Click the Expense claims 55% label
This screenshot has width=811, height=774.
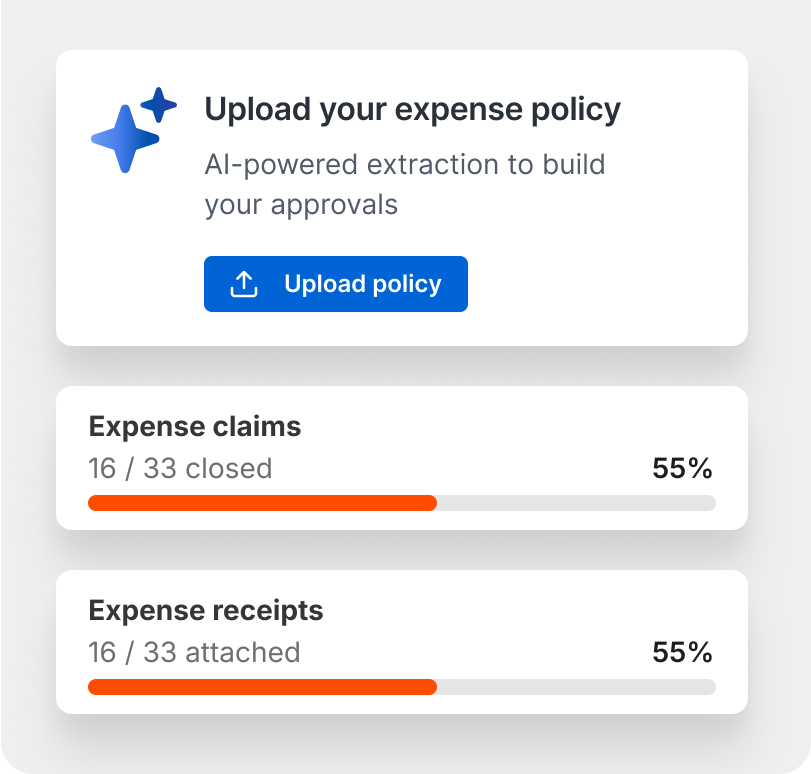[682, 468]
